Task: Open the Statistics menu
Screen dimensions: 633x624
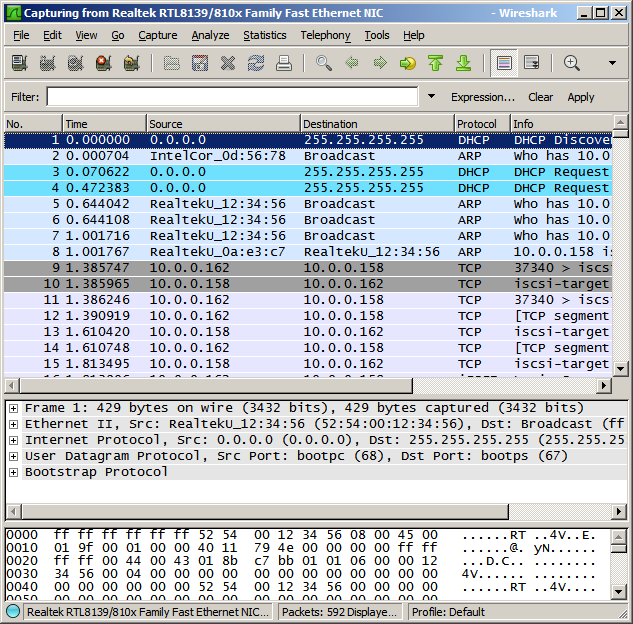Action: (x=264, y=35)
